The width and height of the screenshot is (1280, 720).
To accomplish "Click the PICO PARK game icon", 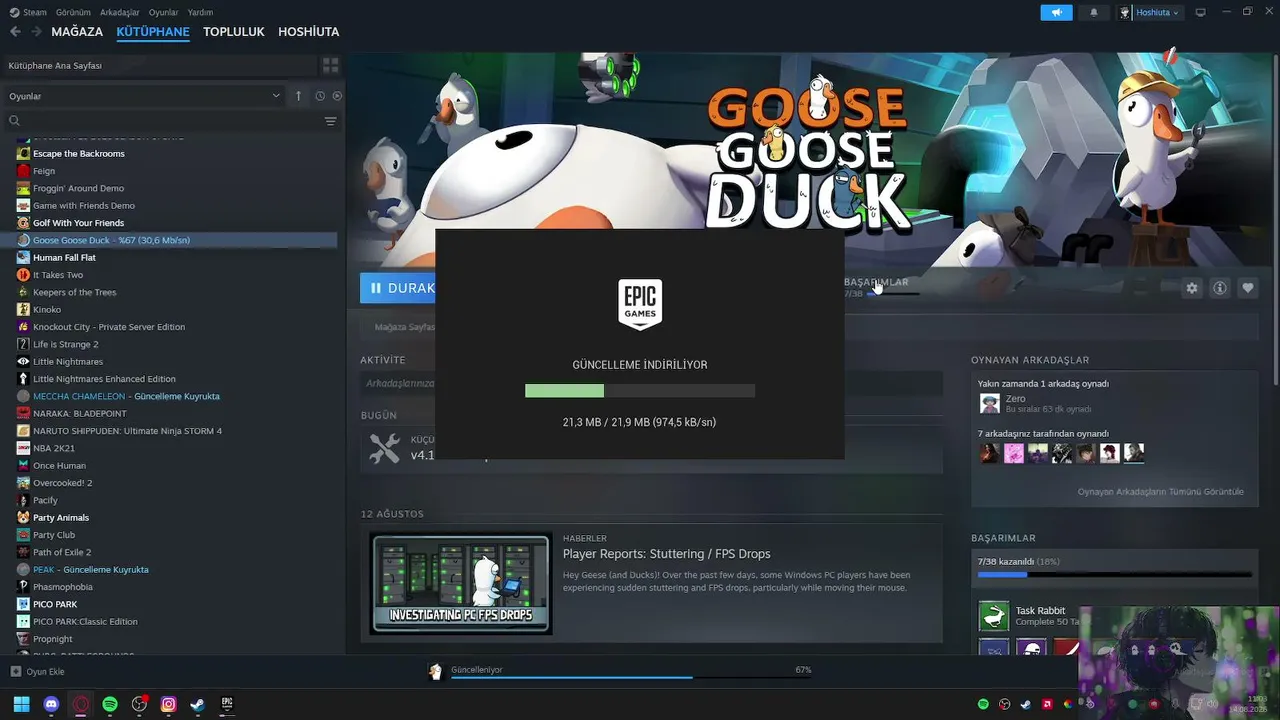I will (23, 604).
